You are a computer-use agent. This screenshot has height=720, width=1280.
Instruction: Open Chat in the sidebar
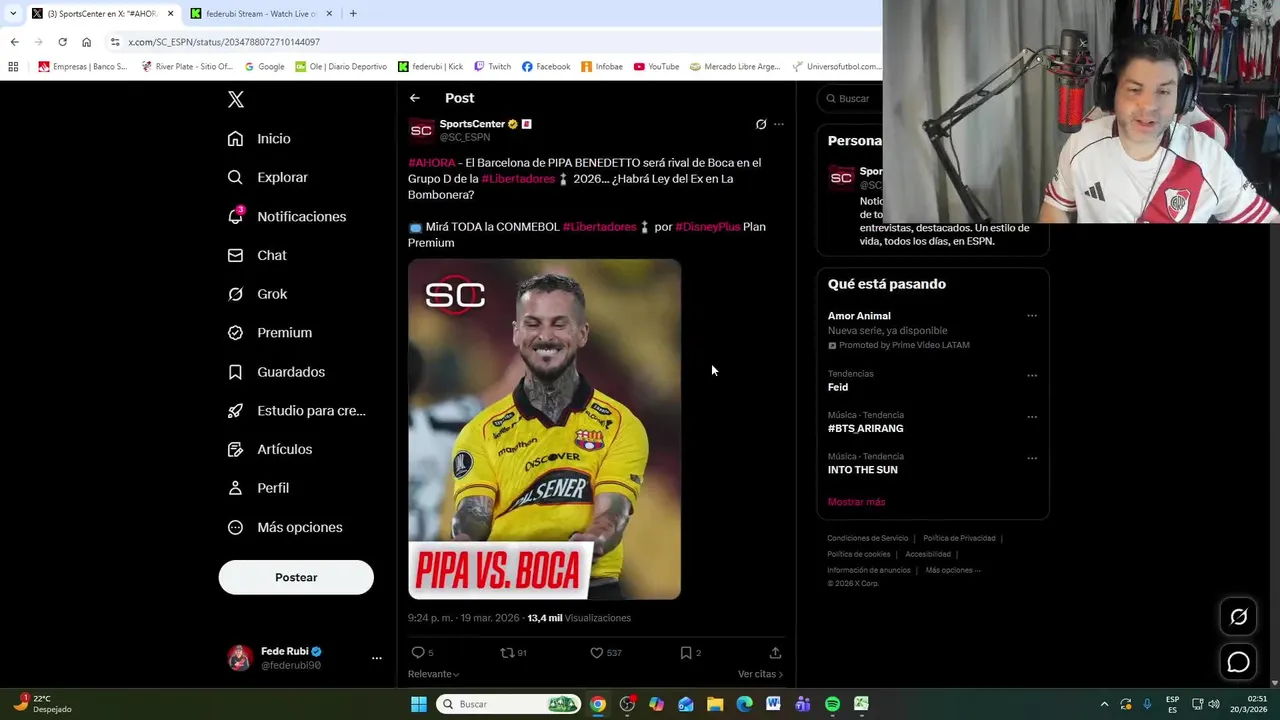coord(258,255)
